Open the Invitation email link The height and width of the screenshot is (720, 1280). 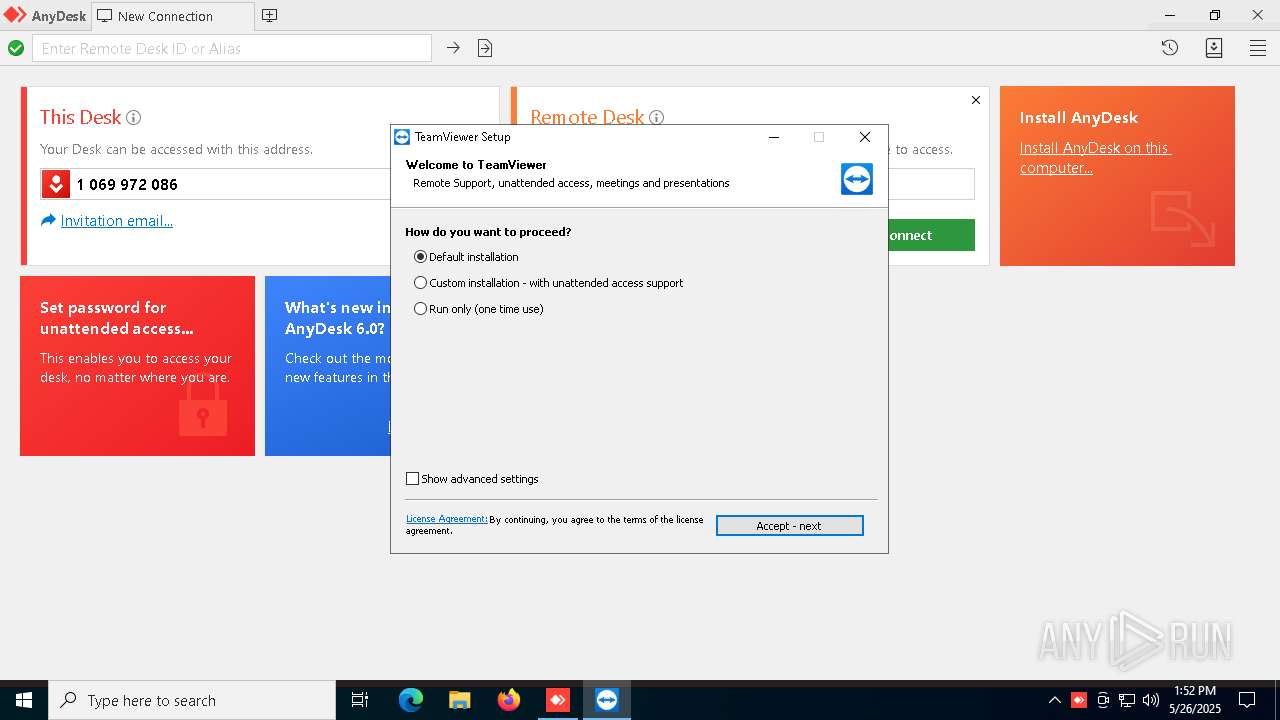[117, 221]
